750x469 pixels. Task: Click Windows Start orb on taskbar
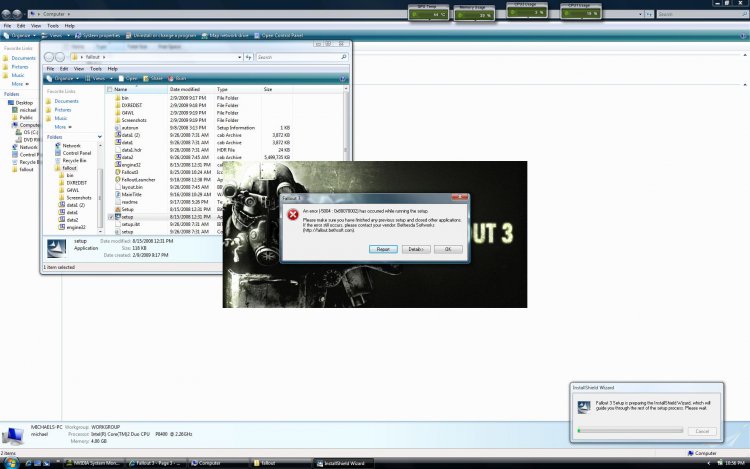[x=11, y=463]
